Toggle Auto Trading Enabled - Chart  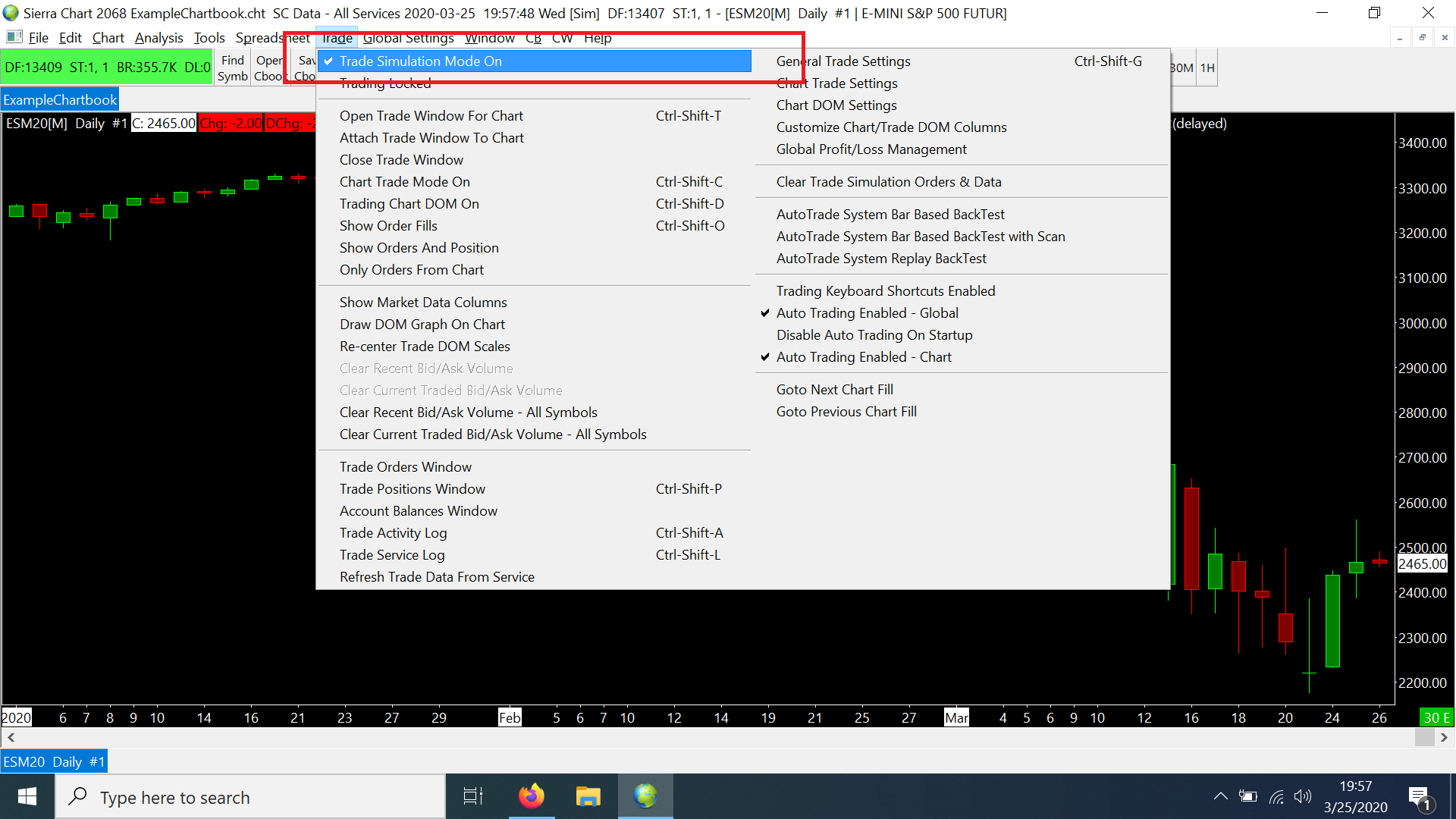[863, 357]
